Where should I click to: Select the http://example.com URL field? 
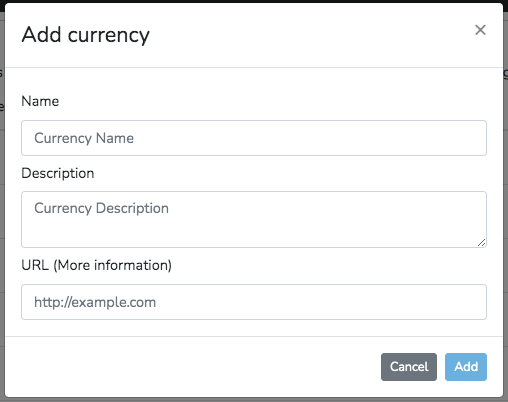coord(254,302)
